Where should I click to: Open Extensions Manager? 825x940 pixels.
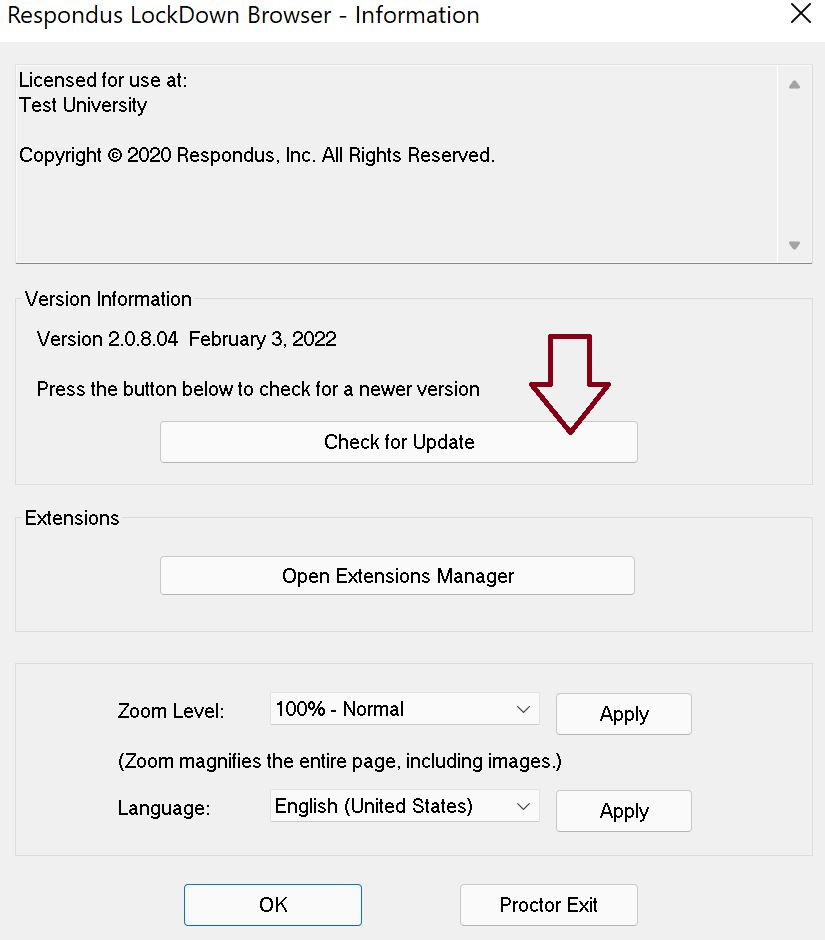pos(397,576)
